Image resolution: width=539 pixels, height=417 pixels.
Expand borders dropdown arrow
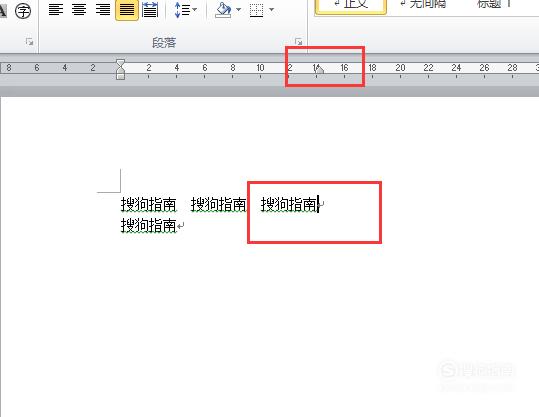click(x=272, y=10)
